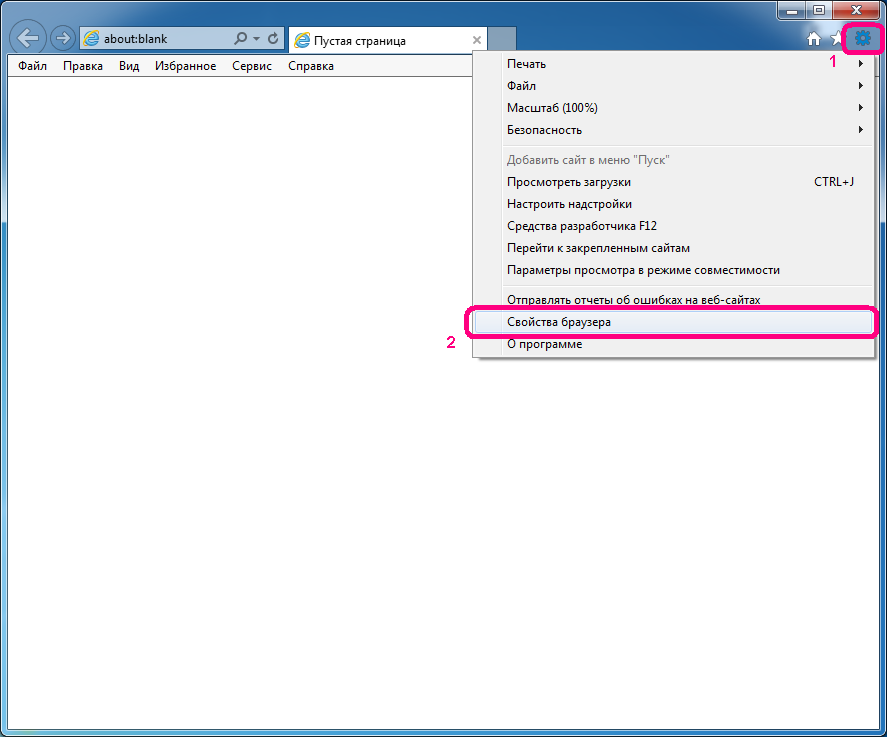Open the Favorites star icon
The image size is (887, 737).
835,39
